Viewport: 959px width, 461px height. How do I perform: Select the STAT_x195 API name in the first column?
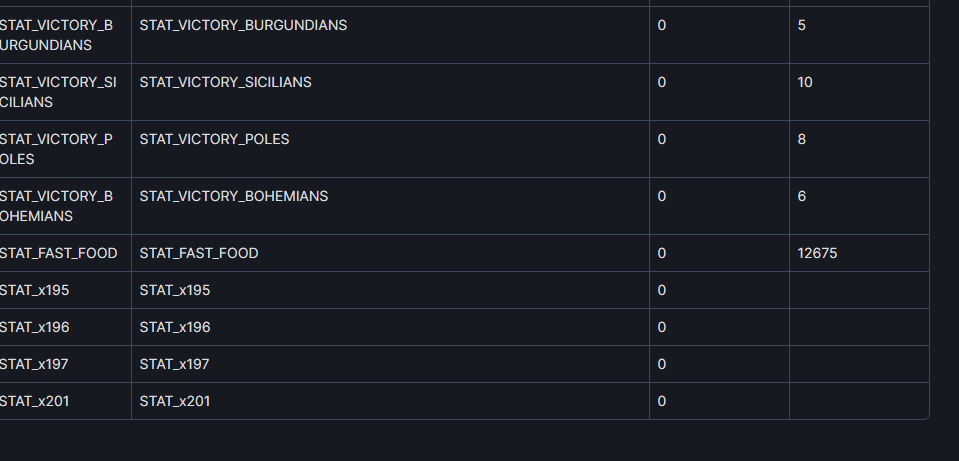point(34,290)
